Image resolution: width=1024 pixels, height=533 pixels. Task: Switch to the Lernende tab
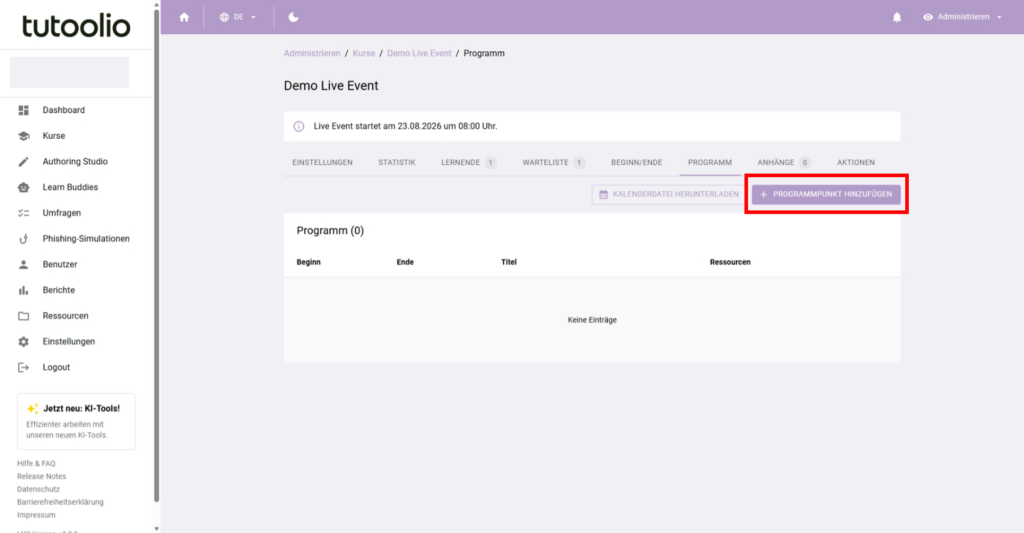468,163
